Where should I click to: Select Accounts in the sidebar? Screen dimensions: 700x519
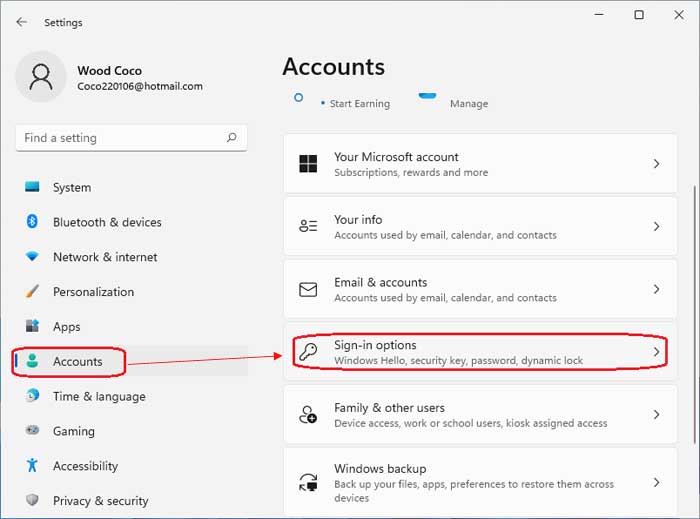tap(131, 361)
